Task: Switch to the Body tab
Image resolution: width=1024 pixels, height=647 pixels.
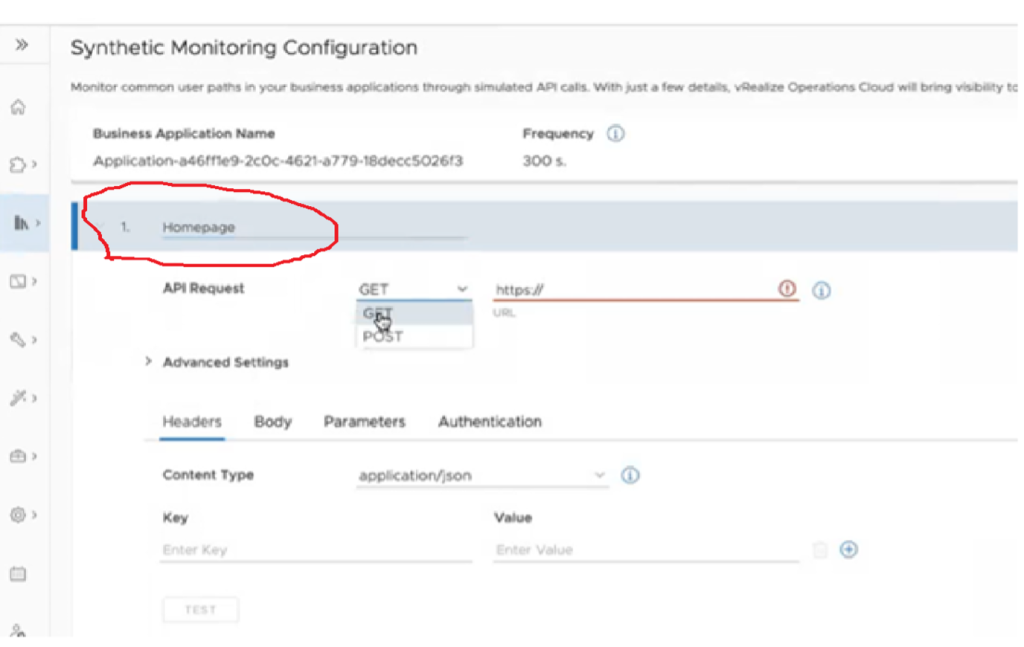Action: (273, 422)
